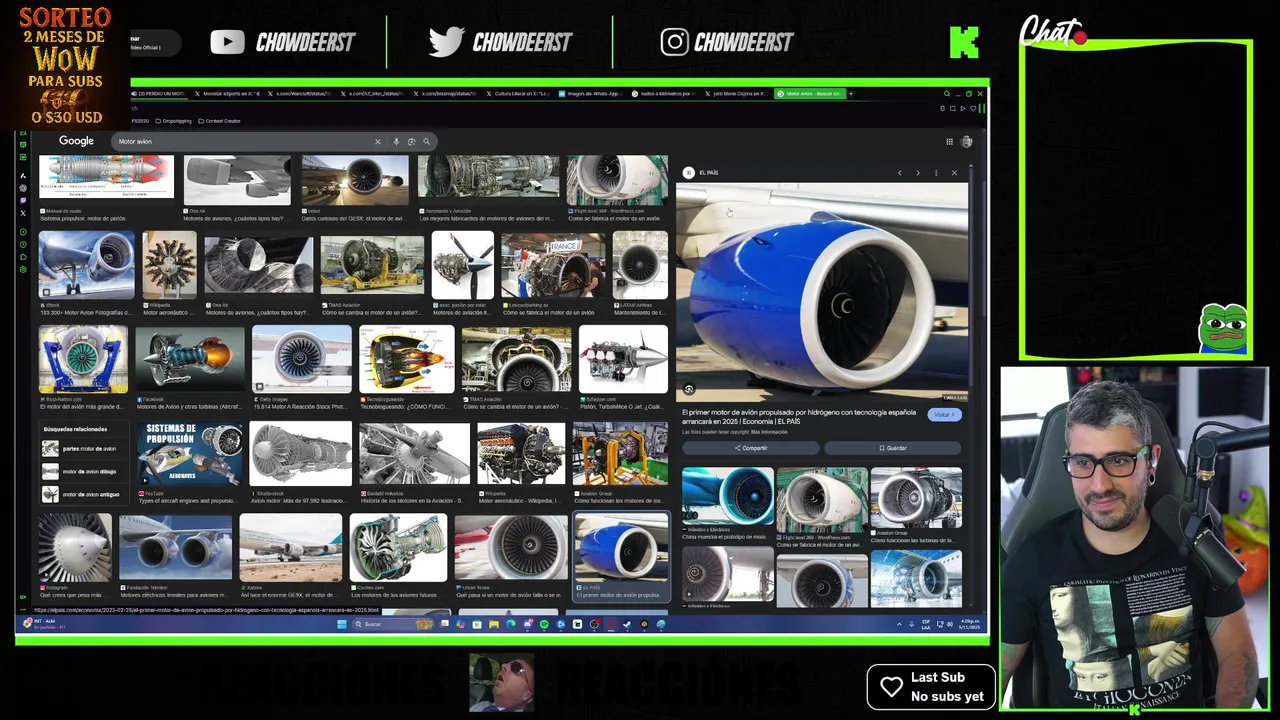Click the Windows Start button on taskbar

pyautogui.click(x=341, y=624)
